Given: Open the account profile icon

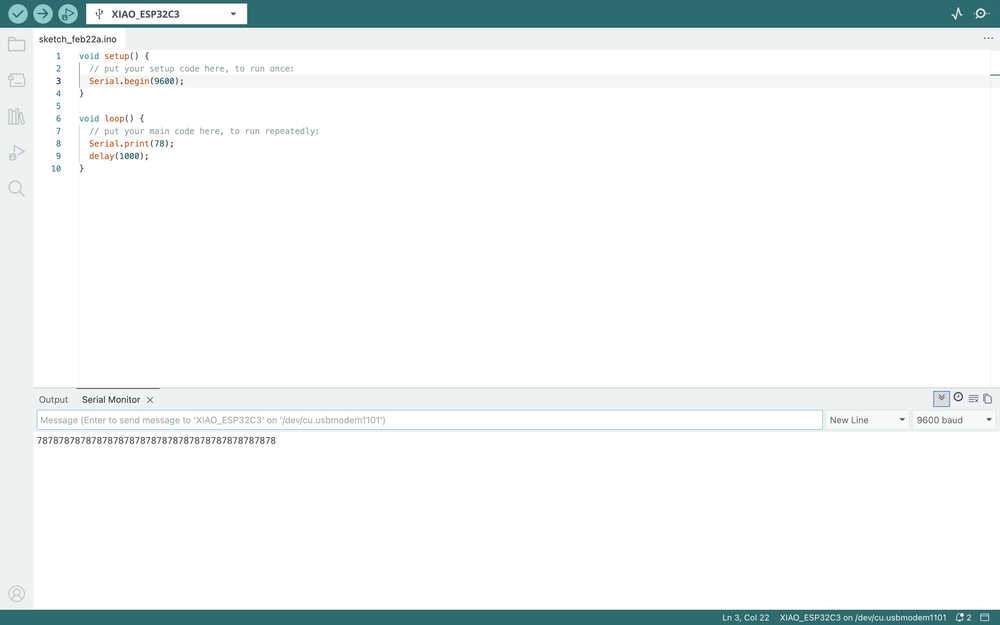Looking at the screenshot, I should tap(17, 594).
